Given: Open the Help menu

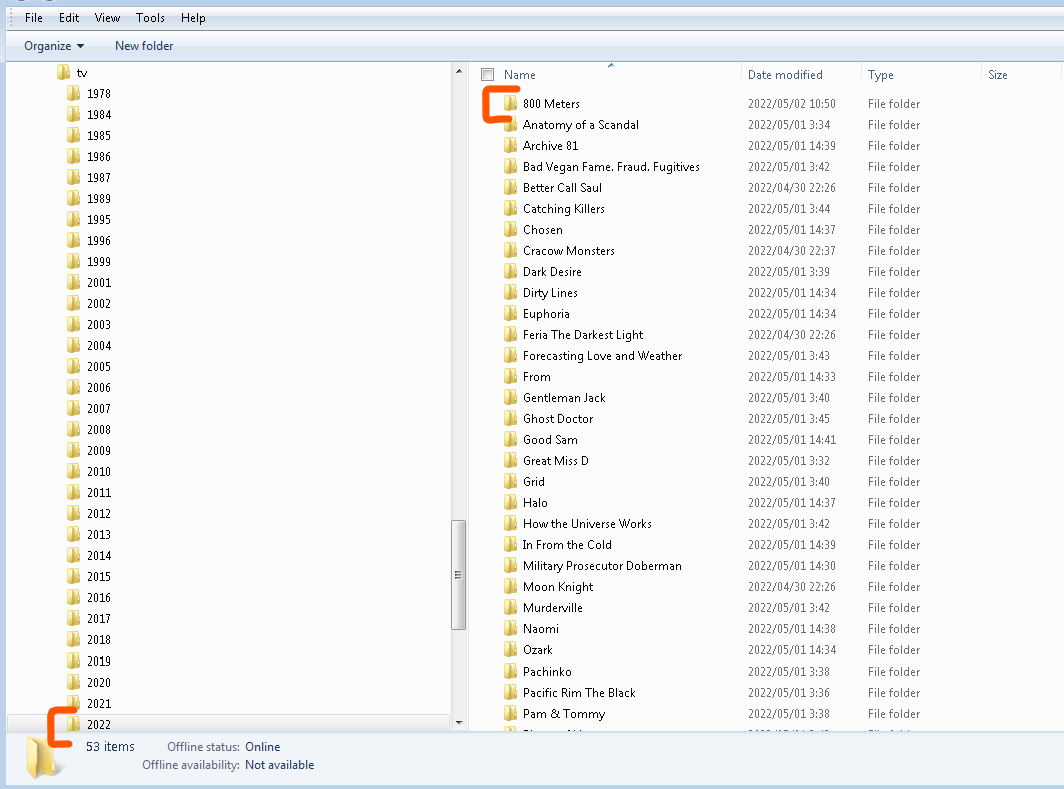Looking at the screenshot, I should coord(193,18).
